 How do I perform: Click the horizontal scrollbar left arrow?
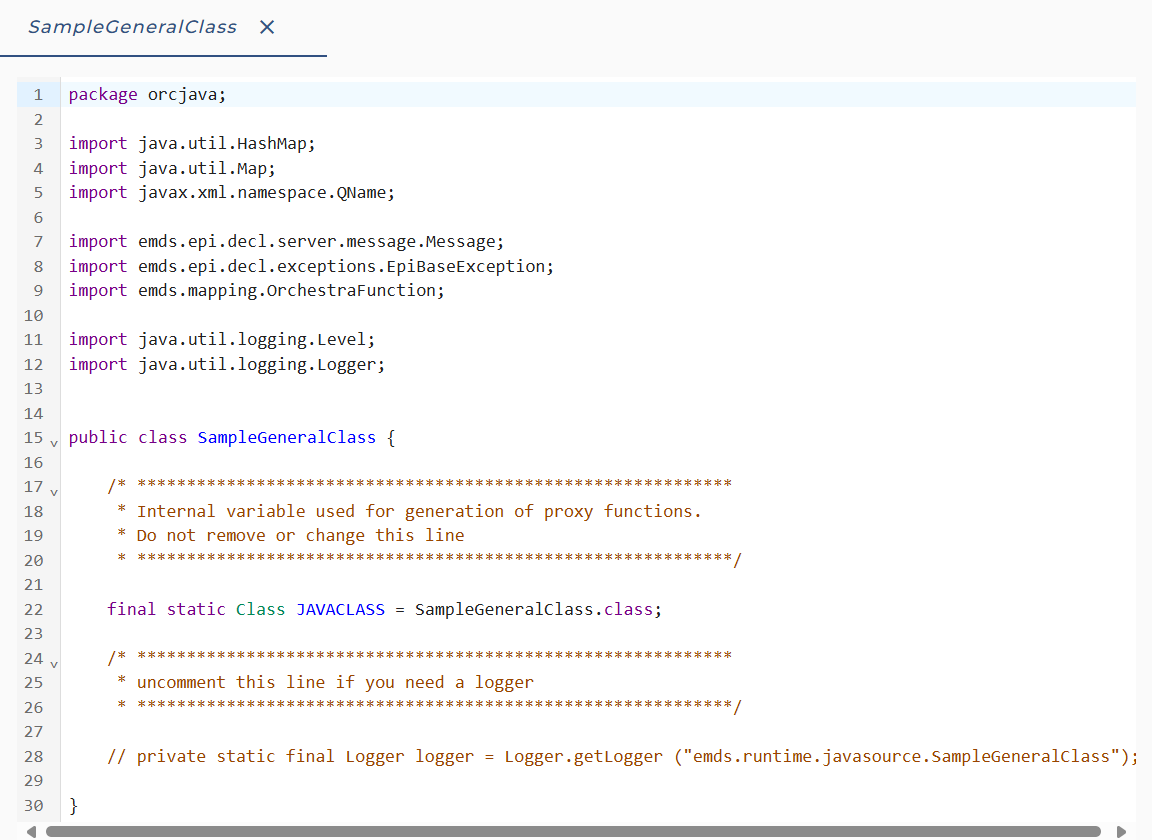coord(31,832)
